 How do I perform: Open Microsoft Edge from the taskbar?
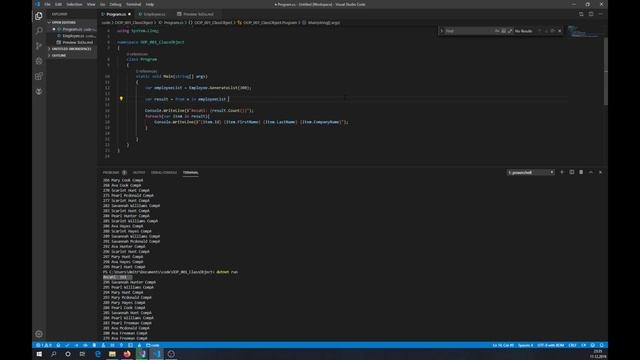98,354
